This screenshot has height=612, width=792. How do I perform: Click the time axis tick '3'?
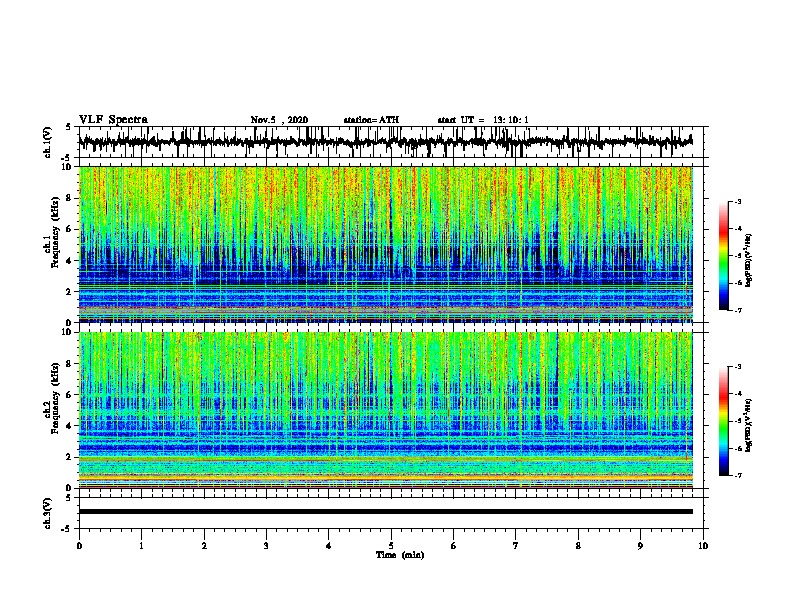pyautogui.click(x=266, y=546)
